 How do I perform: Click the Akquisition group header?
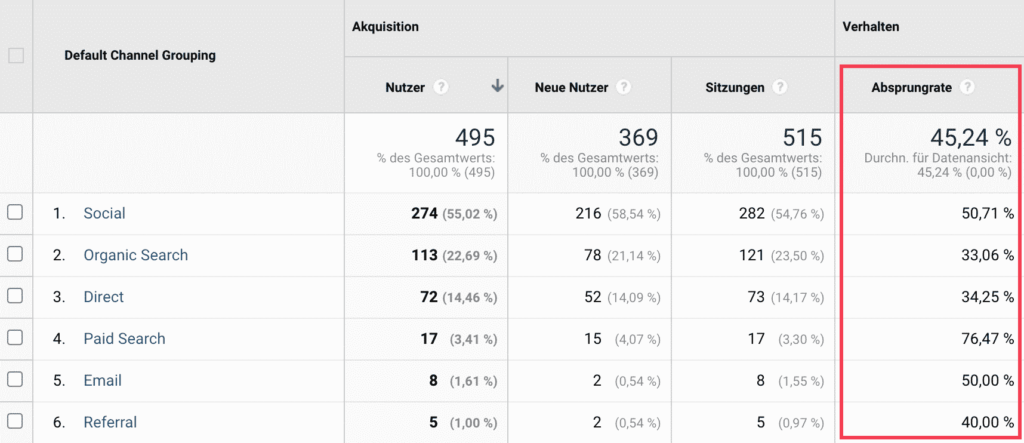[x=385, y=27]
